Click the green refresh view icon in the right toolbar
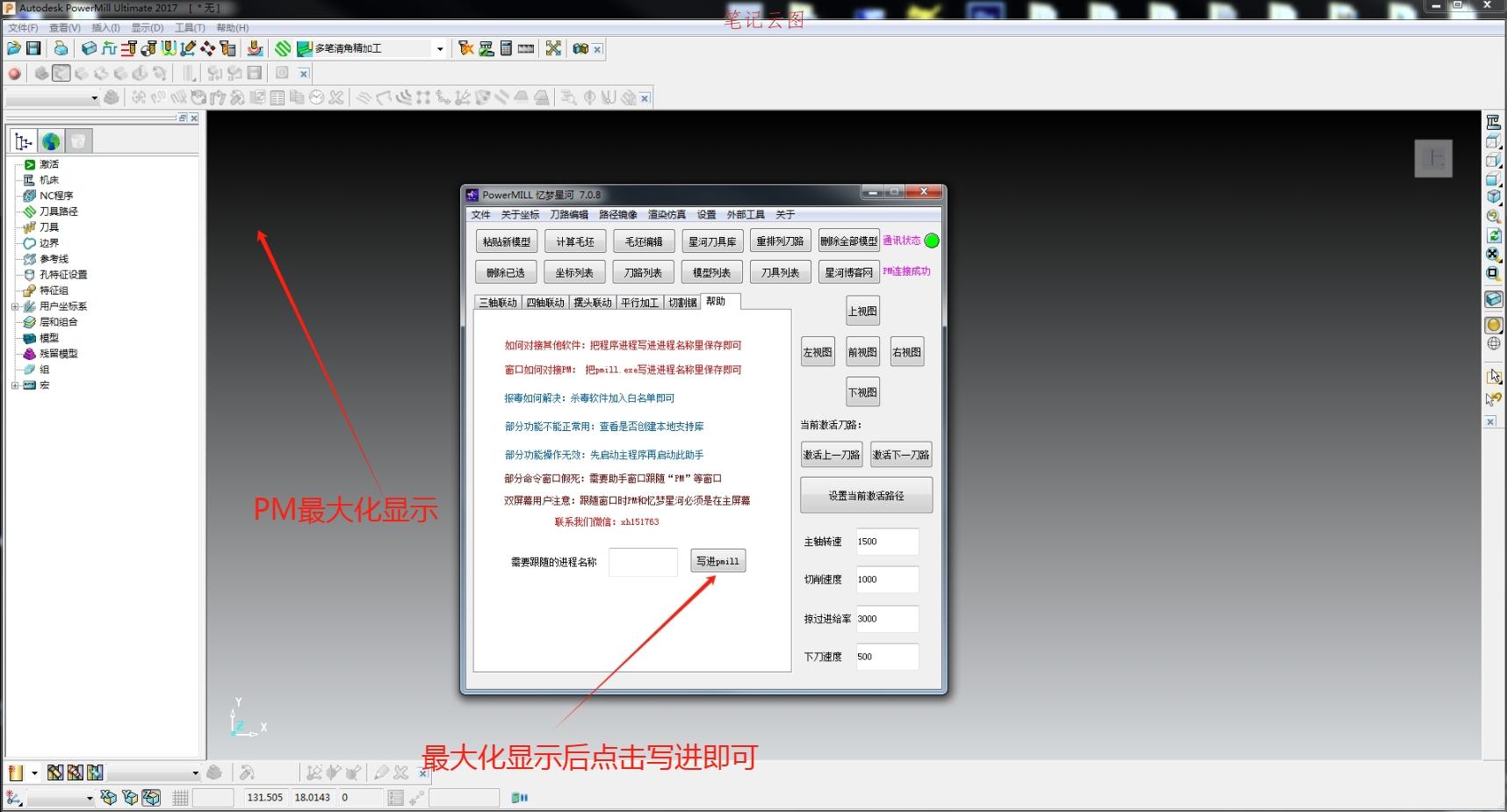 [x=1493, y=235]
